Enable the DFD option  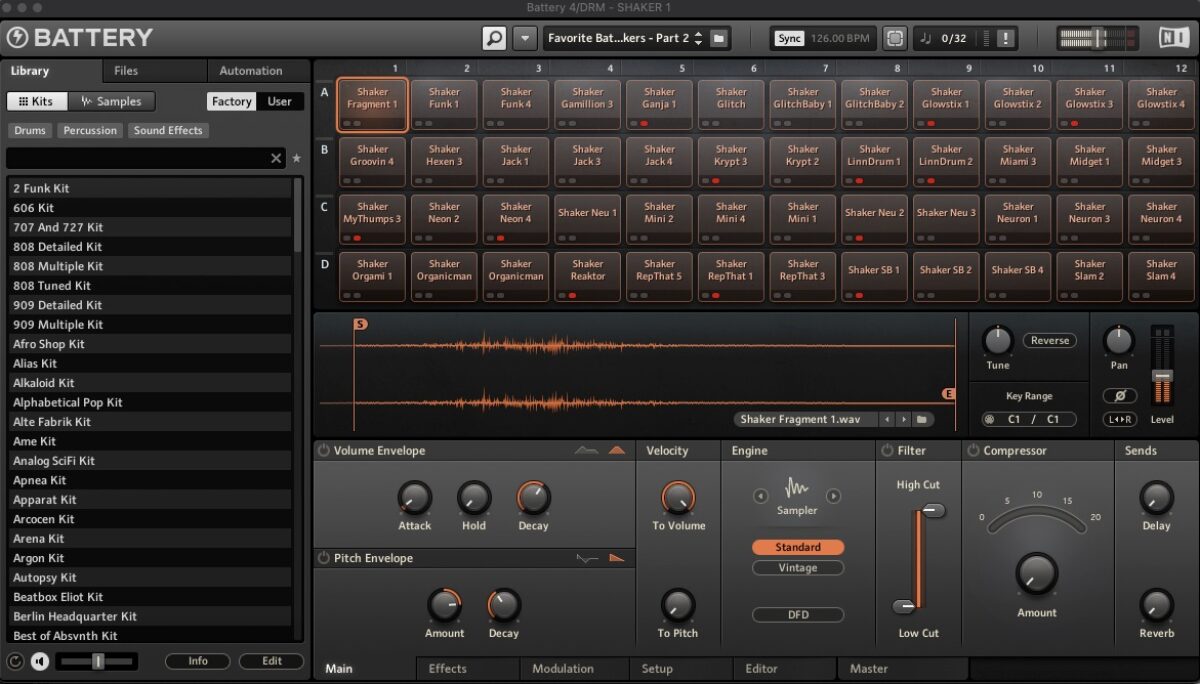(797, 615)
